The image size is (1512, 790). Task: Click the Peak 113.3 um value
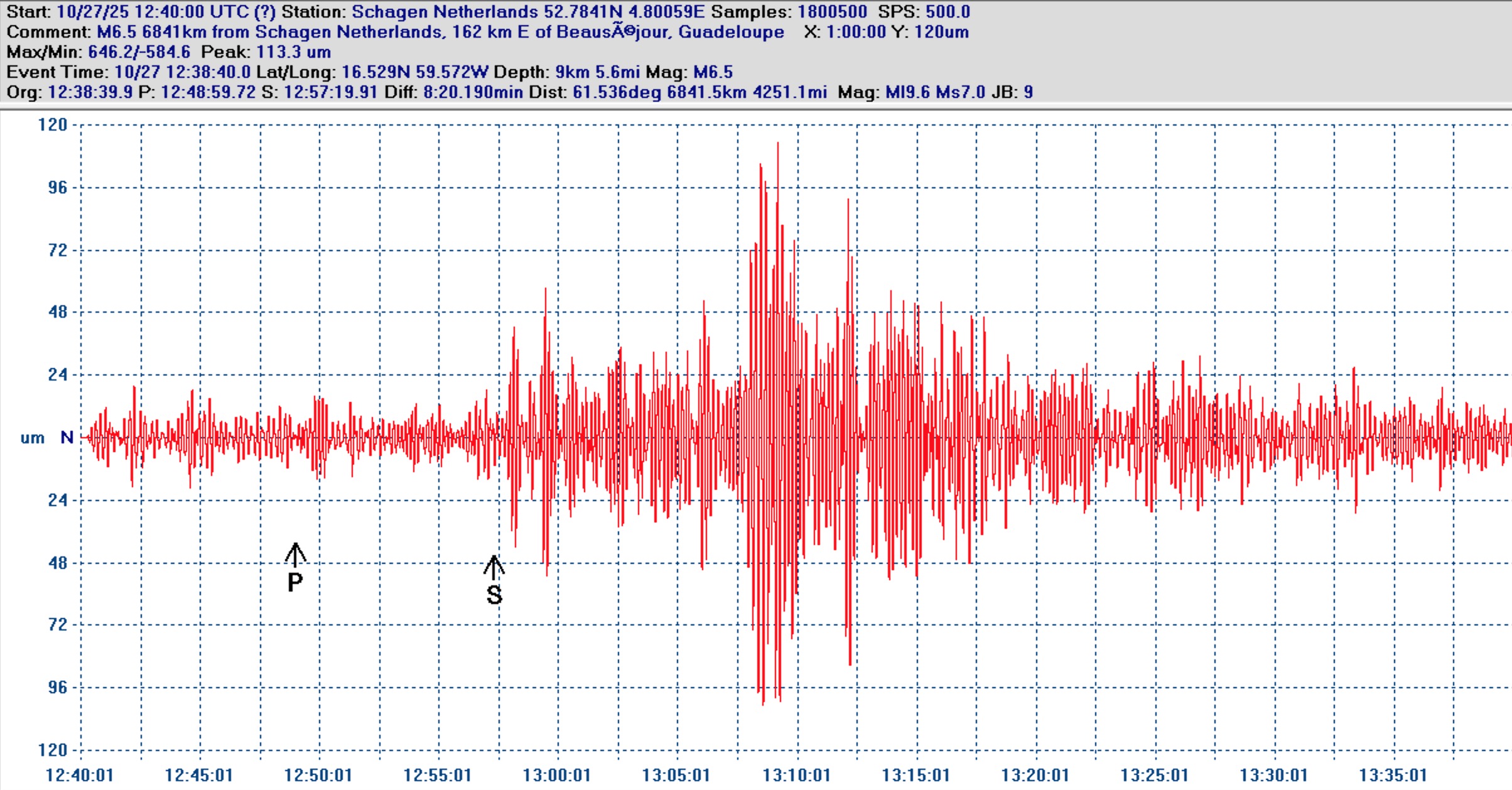click(293, 52)
